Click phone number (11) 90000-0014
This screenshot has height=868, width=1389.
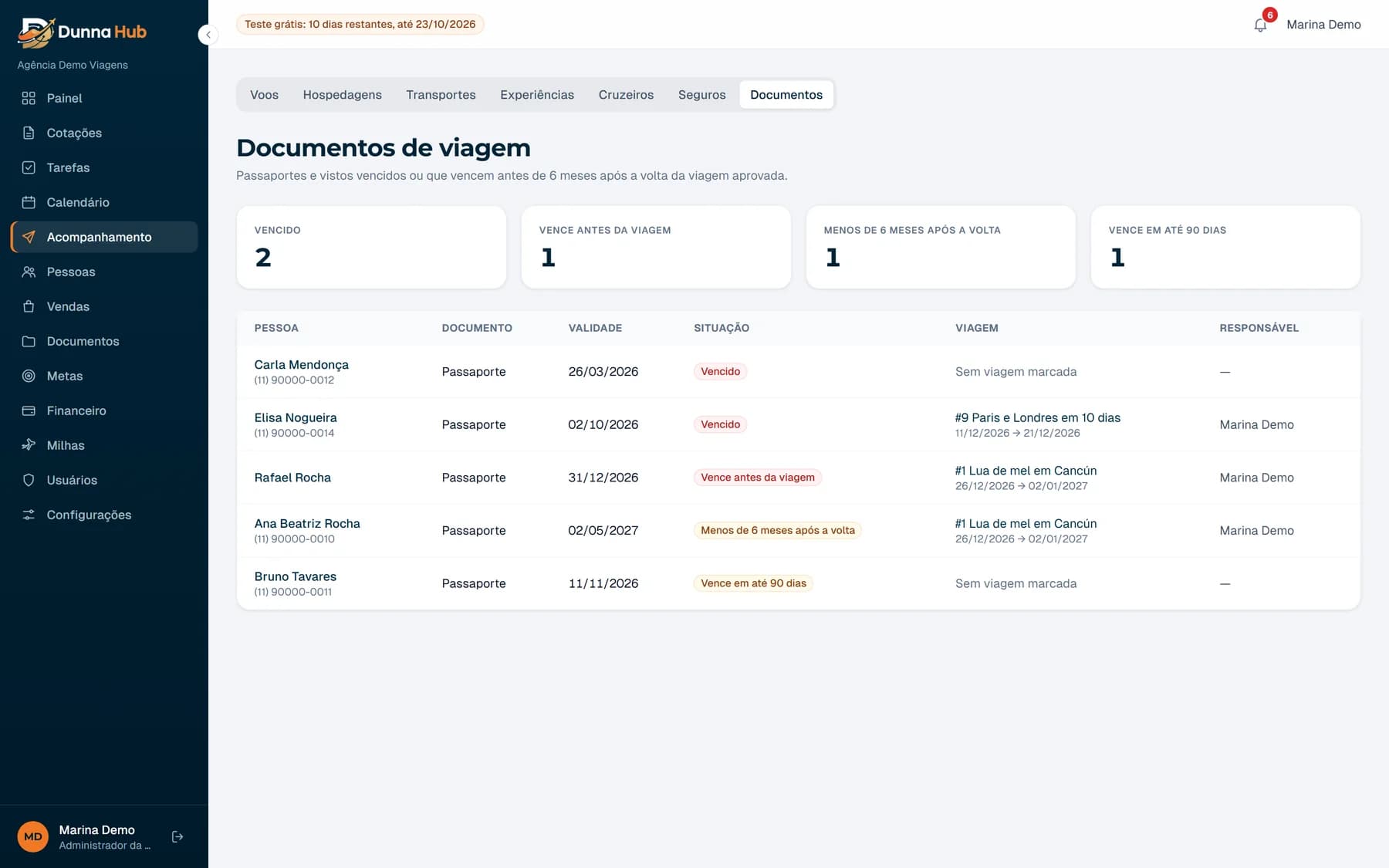click(x=294, y=433)
